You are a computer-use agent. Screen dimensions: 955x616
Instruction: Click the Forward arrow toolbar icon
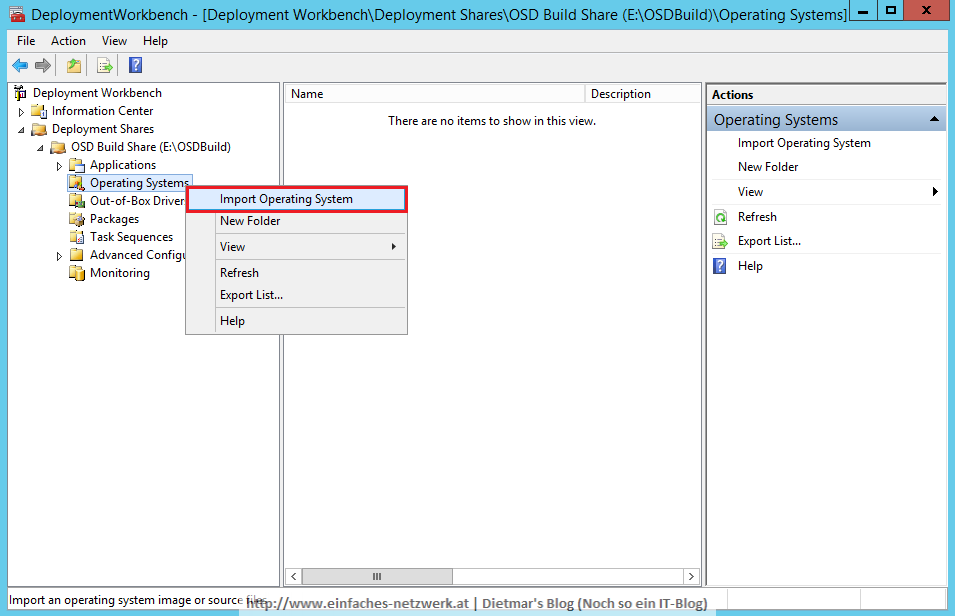pos(43,65)
